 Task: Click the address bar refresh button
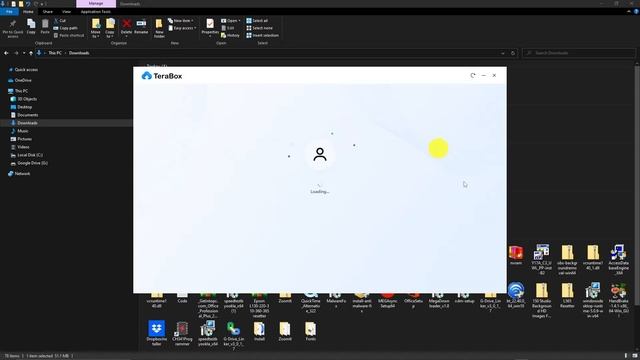[x=513, y=53]
